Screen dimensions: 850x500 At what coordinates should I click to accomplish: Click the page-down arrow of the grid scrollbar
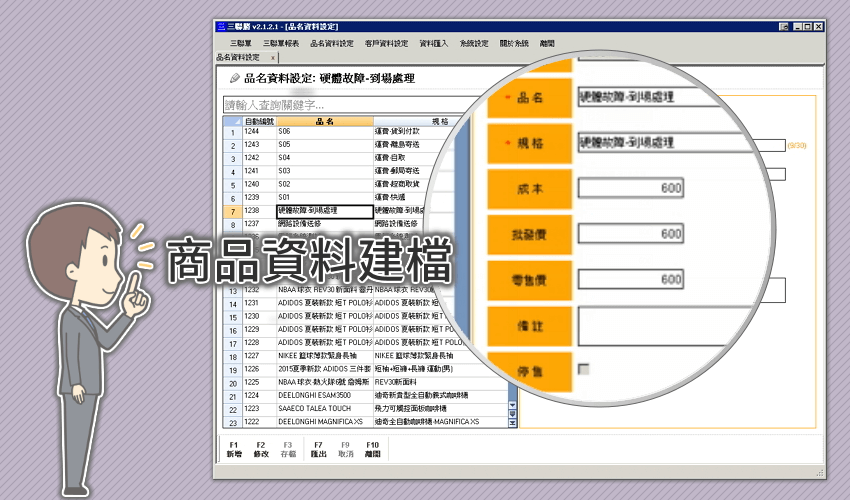coord(512,414)
